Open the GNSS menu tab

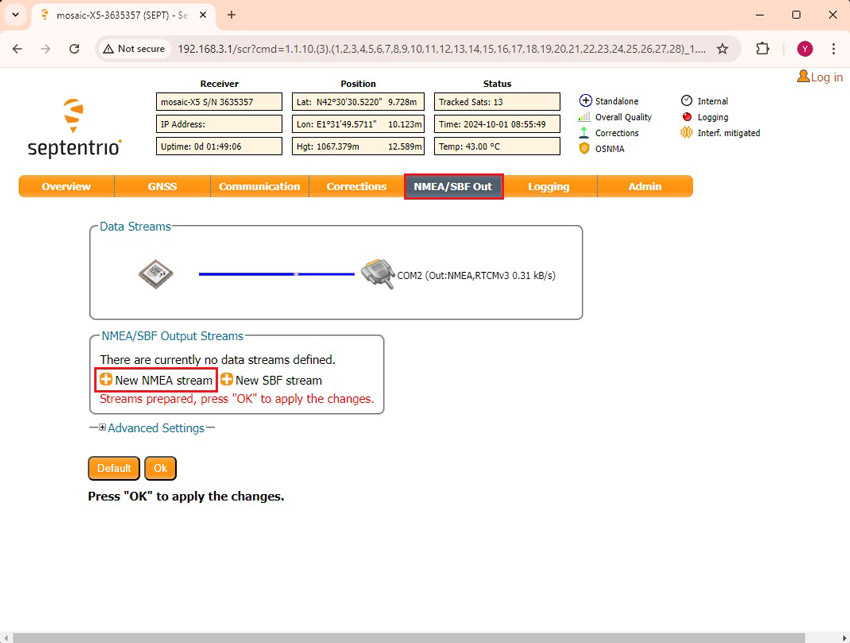pyautogui.click(x=162, y=187)
